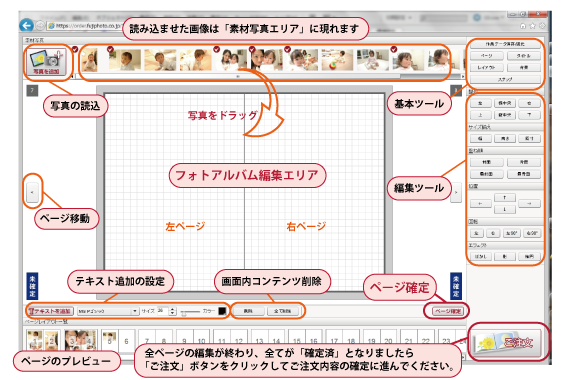Apply the 影 shadow effect
This screenshot has width=570, height=380.
(505, 257)
